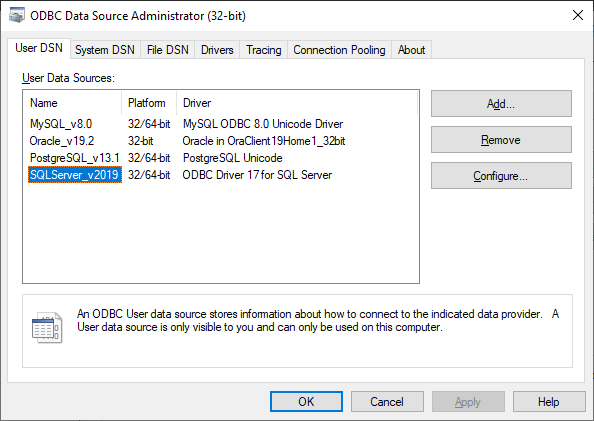Click ODBC Driver 17 for SQL Server cell
Screen dimensions: 594x421
(257, 175)
